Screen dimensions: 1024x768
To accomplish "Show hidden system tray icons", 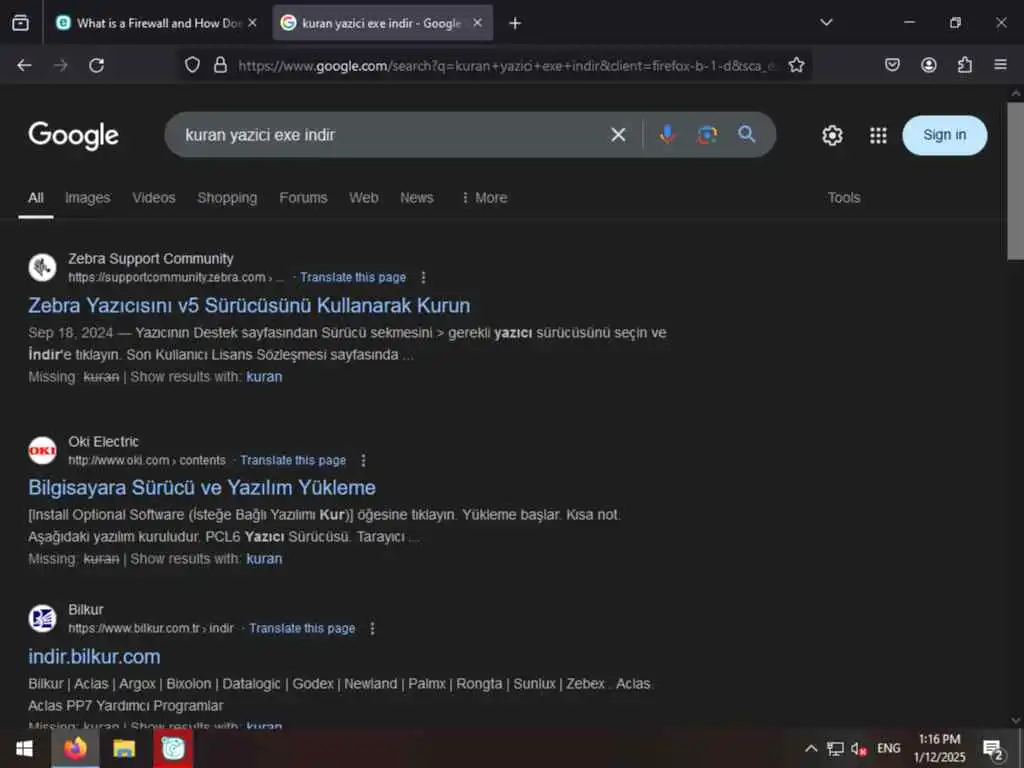I will 810,748.
